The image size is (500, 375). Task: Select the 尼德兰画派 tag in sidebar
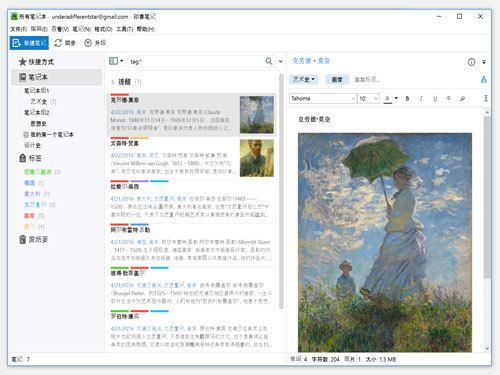(37, 172)
